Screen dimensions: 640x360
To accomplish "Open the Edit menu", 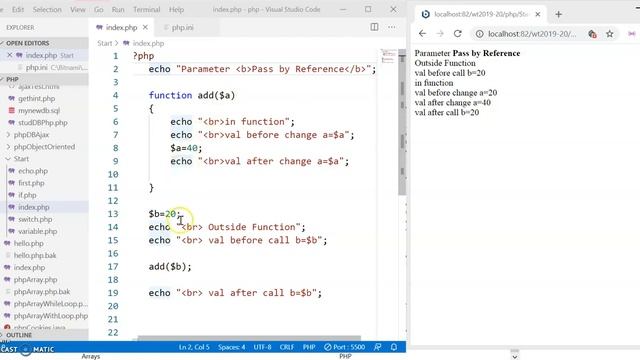I will 18,9.
